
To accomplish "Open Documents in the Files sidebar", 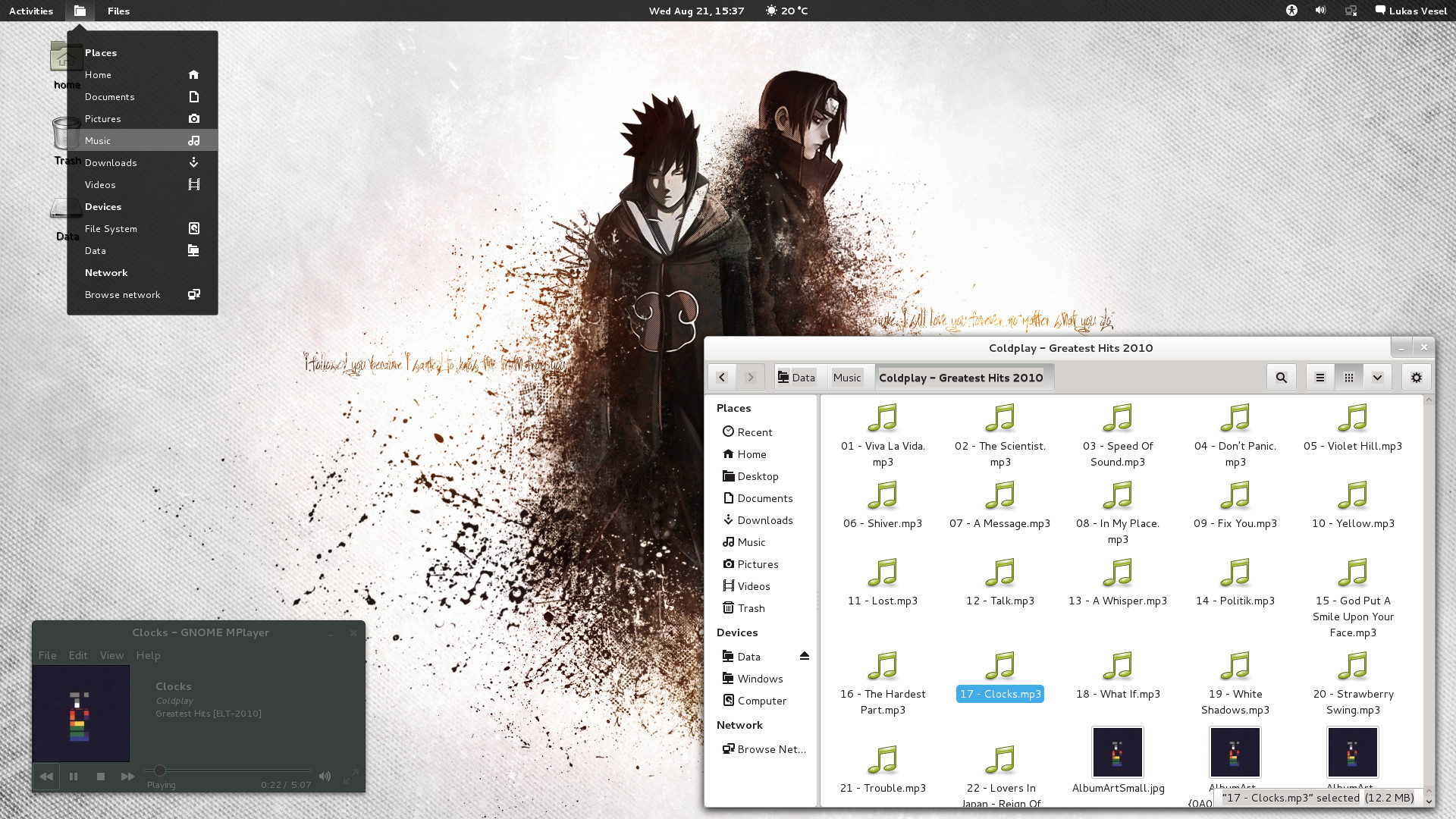I will pos(761,497).
